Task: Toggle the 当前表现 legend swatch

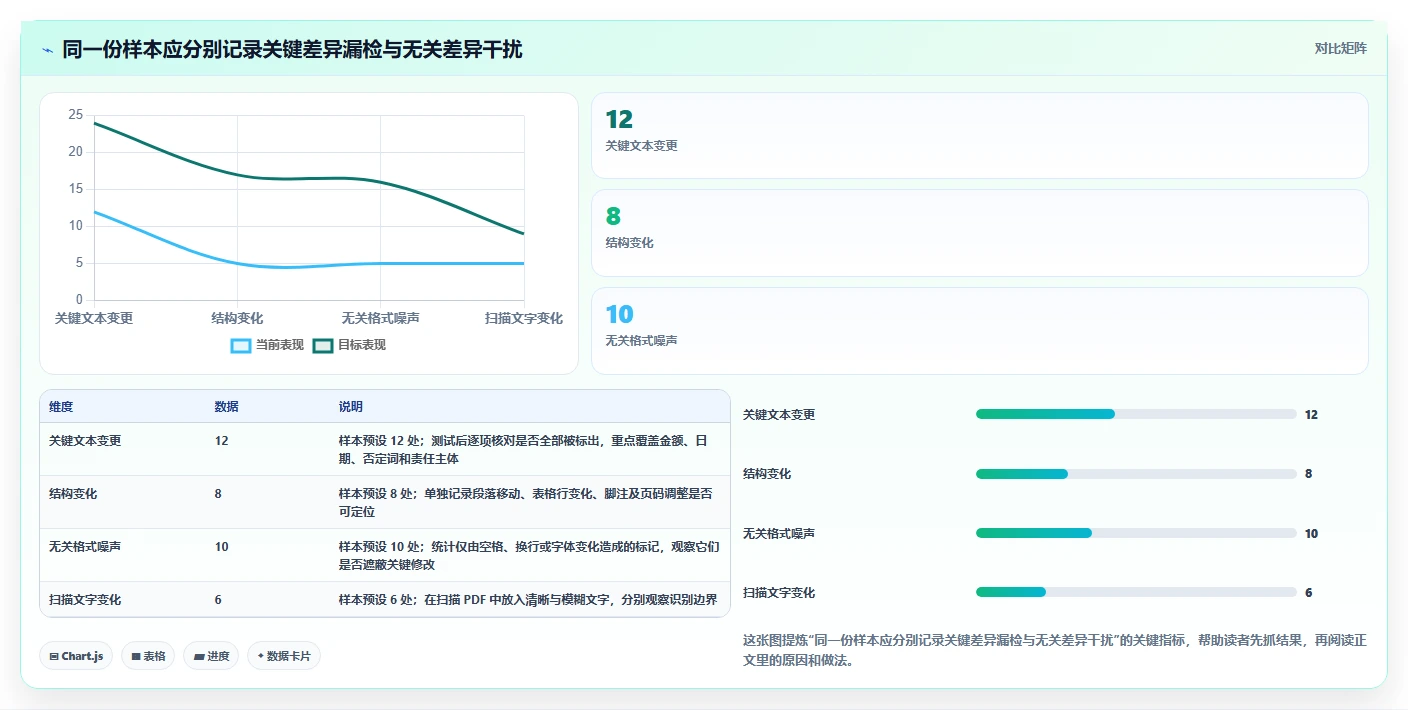Action: 241,345
